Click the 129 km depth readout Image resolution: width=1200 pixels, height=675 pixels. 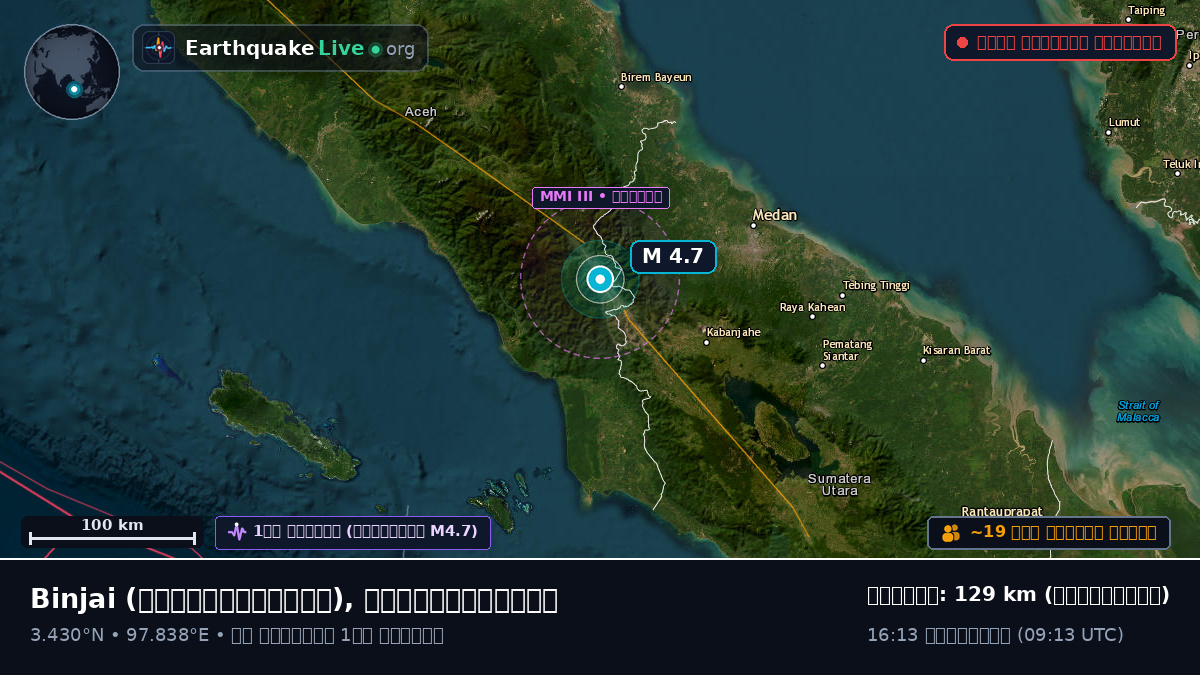1018,595
